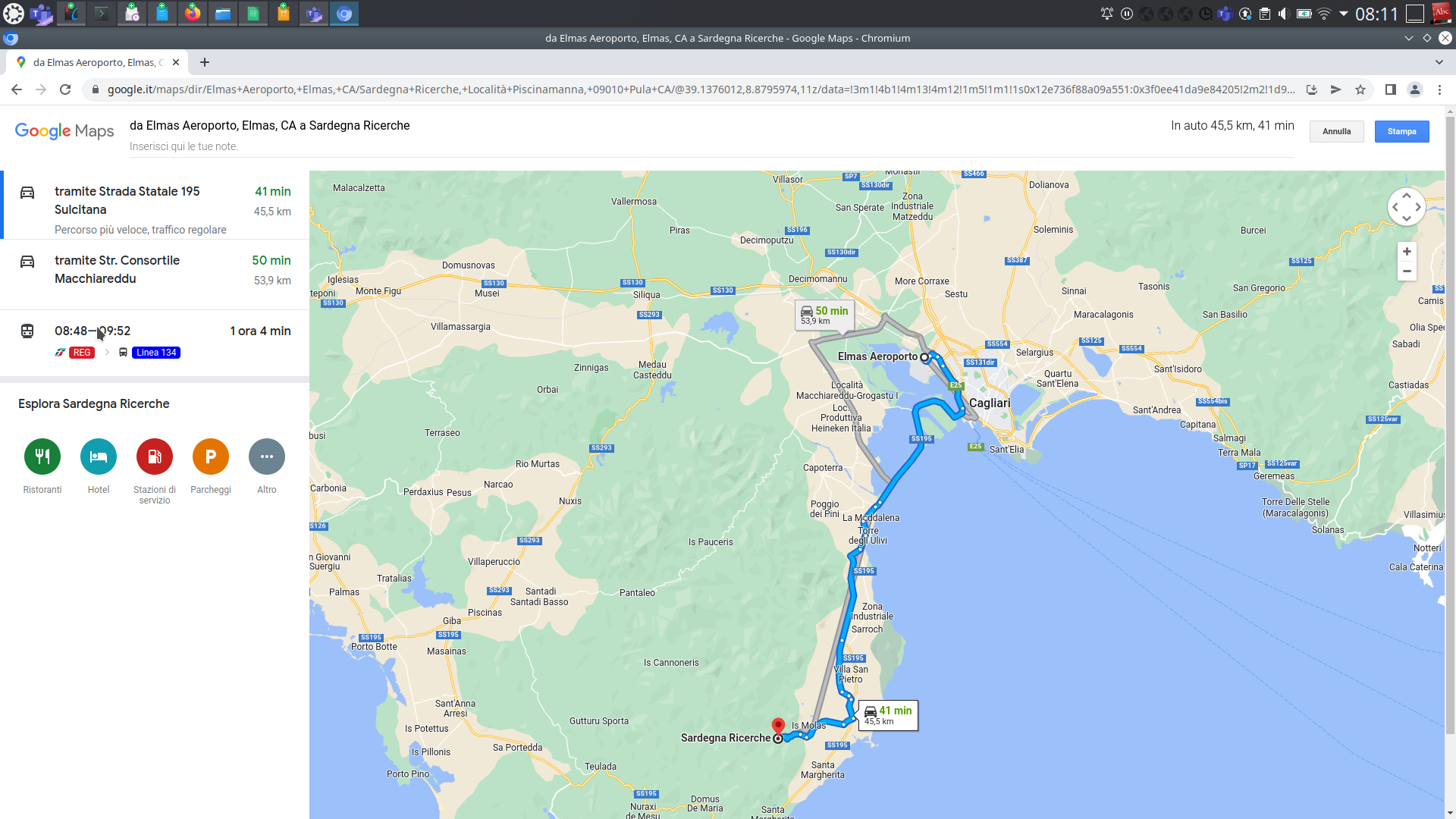1456x819 pixels.
Task: Click the browser back arrow
Action: pyautogui.click(x=17, y=89)
